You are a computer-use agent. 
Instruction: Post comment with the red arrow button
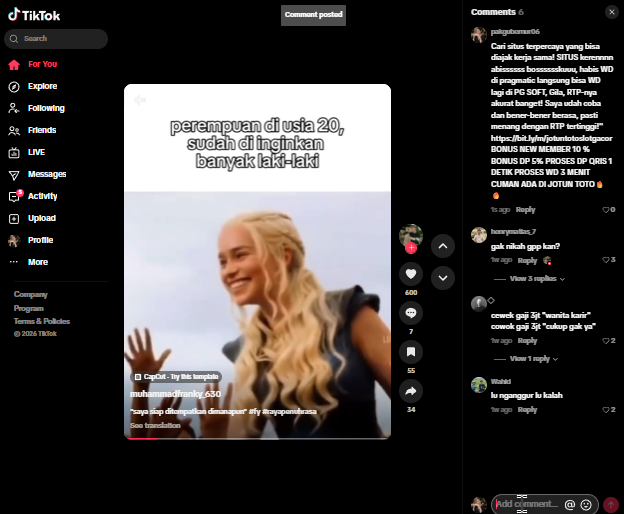click(611, 504)
